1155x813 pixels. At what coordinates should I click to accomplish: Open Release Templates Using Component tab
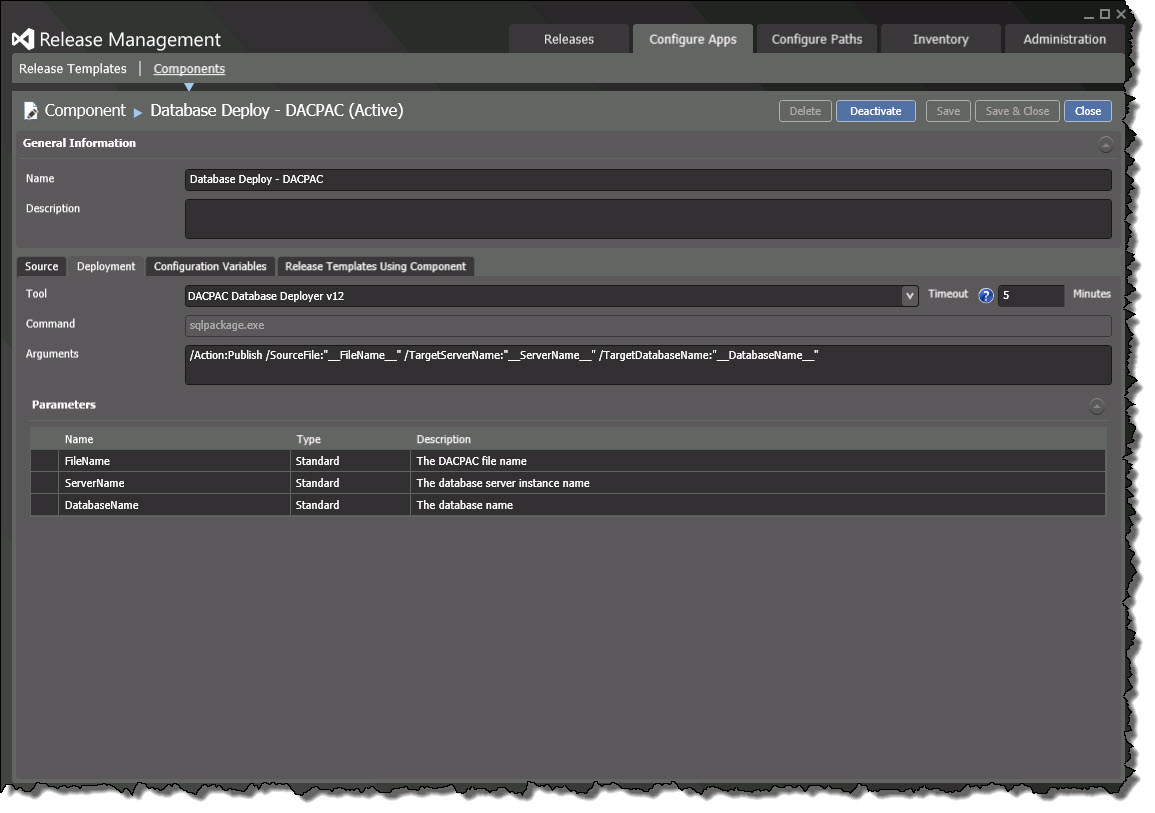pyautogui.click(x=375, y=267)
